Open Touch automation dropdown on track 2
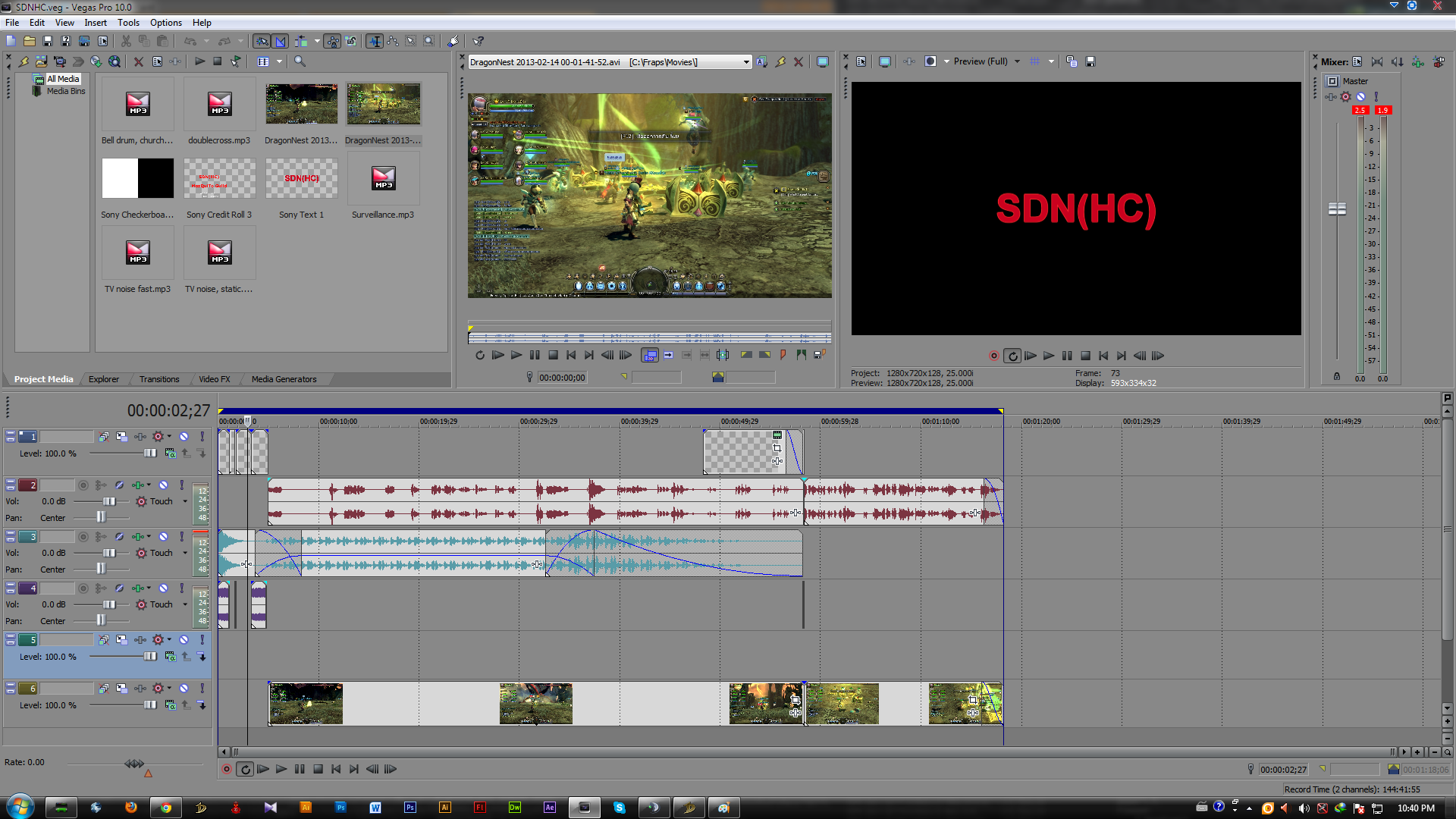This screenshot has height=819, width=1456. pos(184,501)
